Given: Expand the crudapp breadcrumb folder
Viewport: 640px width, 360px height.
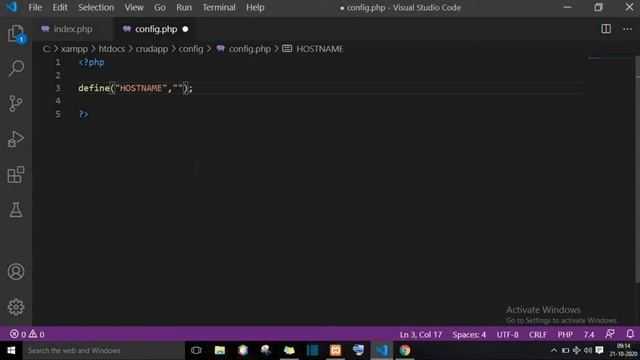Looking at the screenshot, I should (x=152, y=49).
